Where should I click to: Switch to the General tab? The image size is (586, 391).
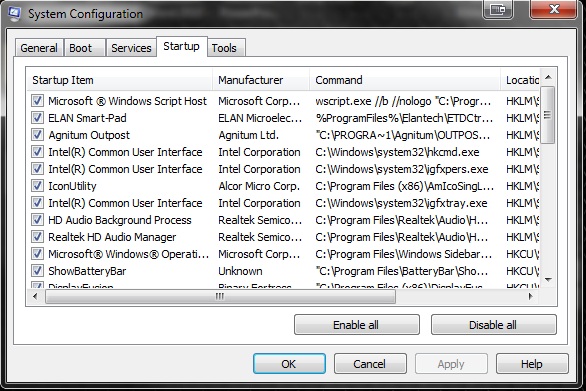click(39, 48)
